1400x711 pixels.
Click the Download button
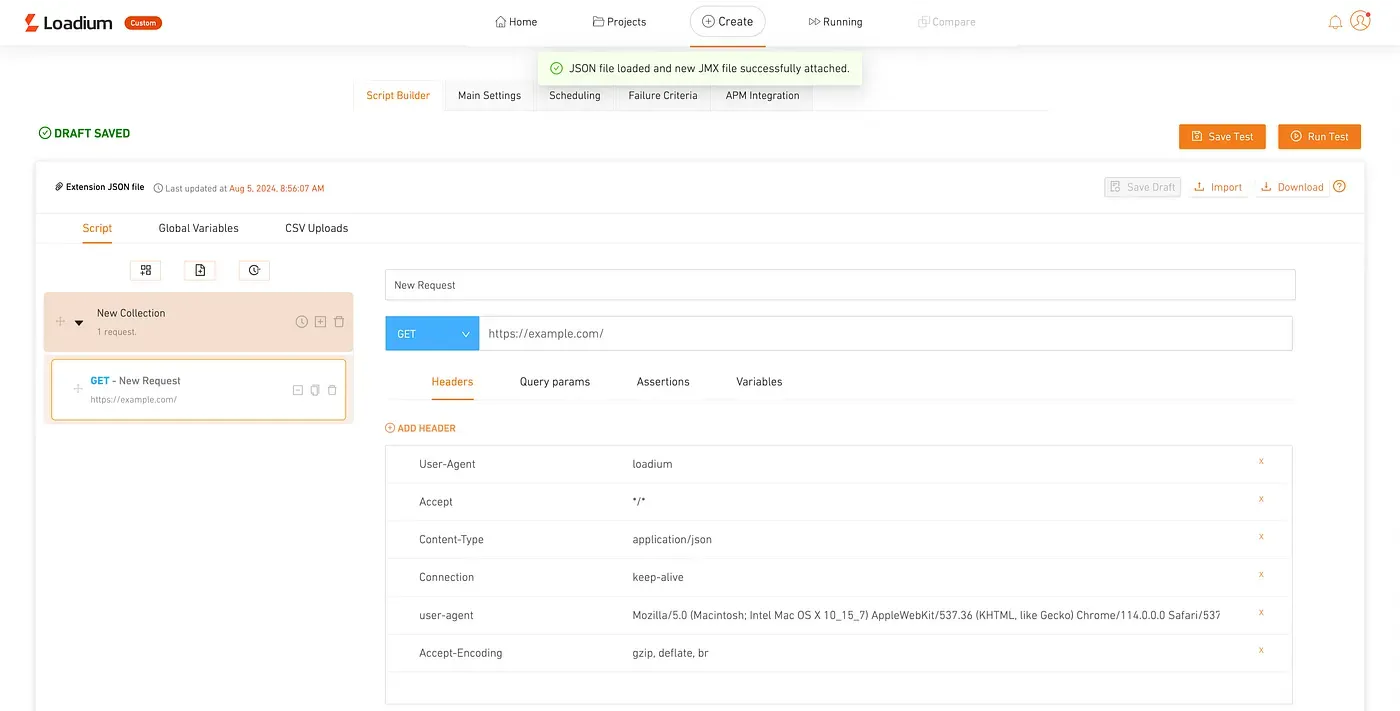tap(1292, 187)
